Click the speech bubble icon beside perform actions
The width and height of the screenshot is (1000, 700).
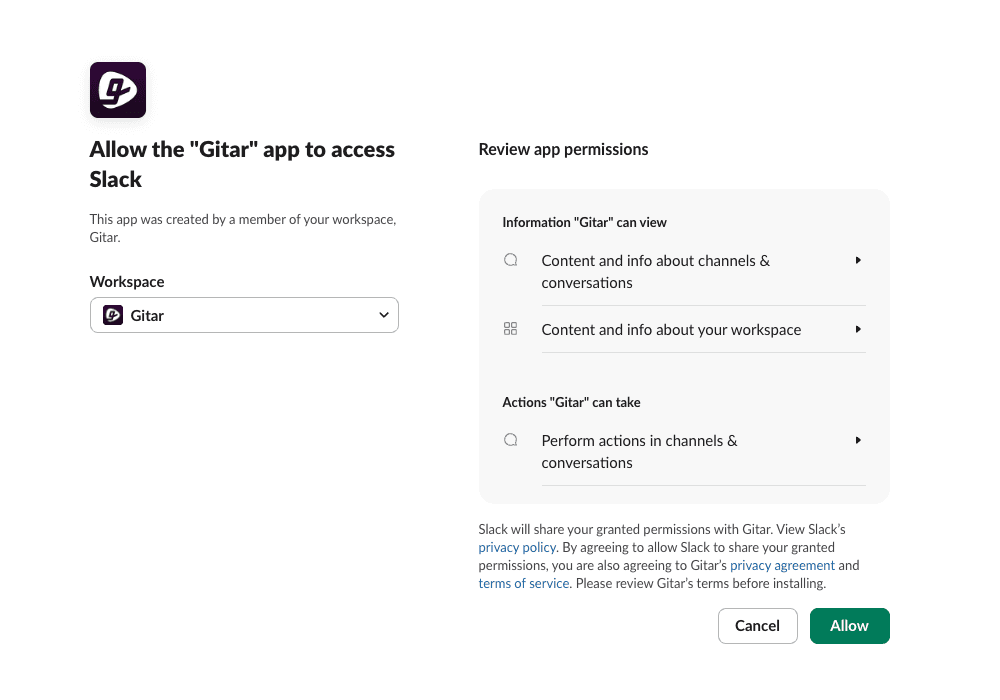click(x=510, y=439)
